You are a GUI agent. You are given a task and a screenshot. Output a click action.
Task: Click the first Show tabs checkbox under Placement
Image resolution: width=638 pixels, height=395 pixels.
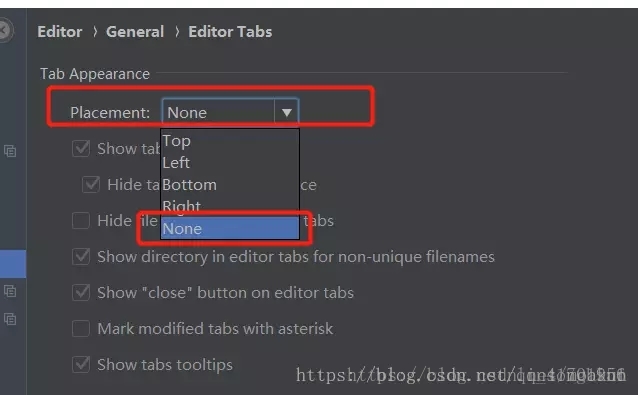pyautogui.click(x=81, y=148)
